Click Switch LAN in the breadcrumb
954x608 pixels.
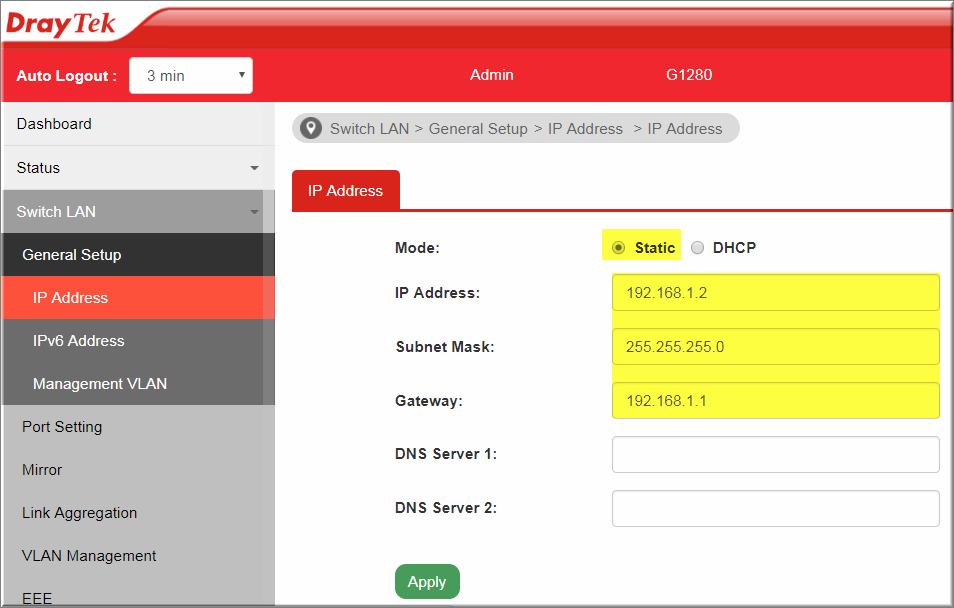coord(369,129)
